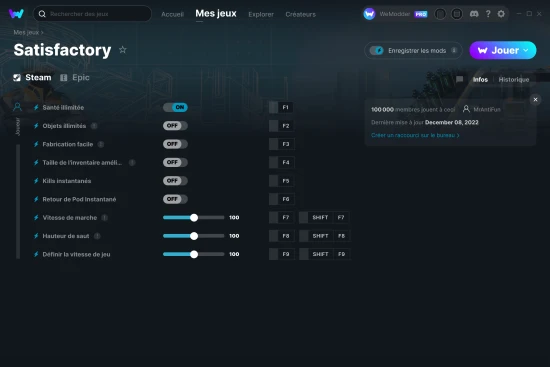Turn off Santé illimitée toggle
The width and height of the screenshot is (550, 367).
[175, 107]
